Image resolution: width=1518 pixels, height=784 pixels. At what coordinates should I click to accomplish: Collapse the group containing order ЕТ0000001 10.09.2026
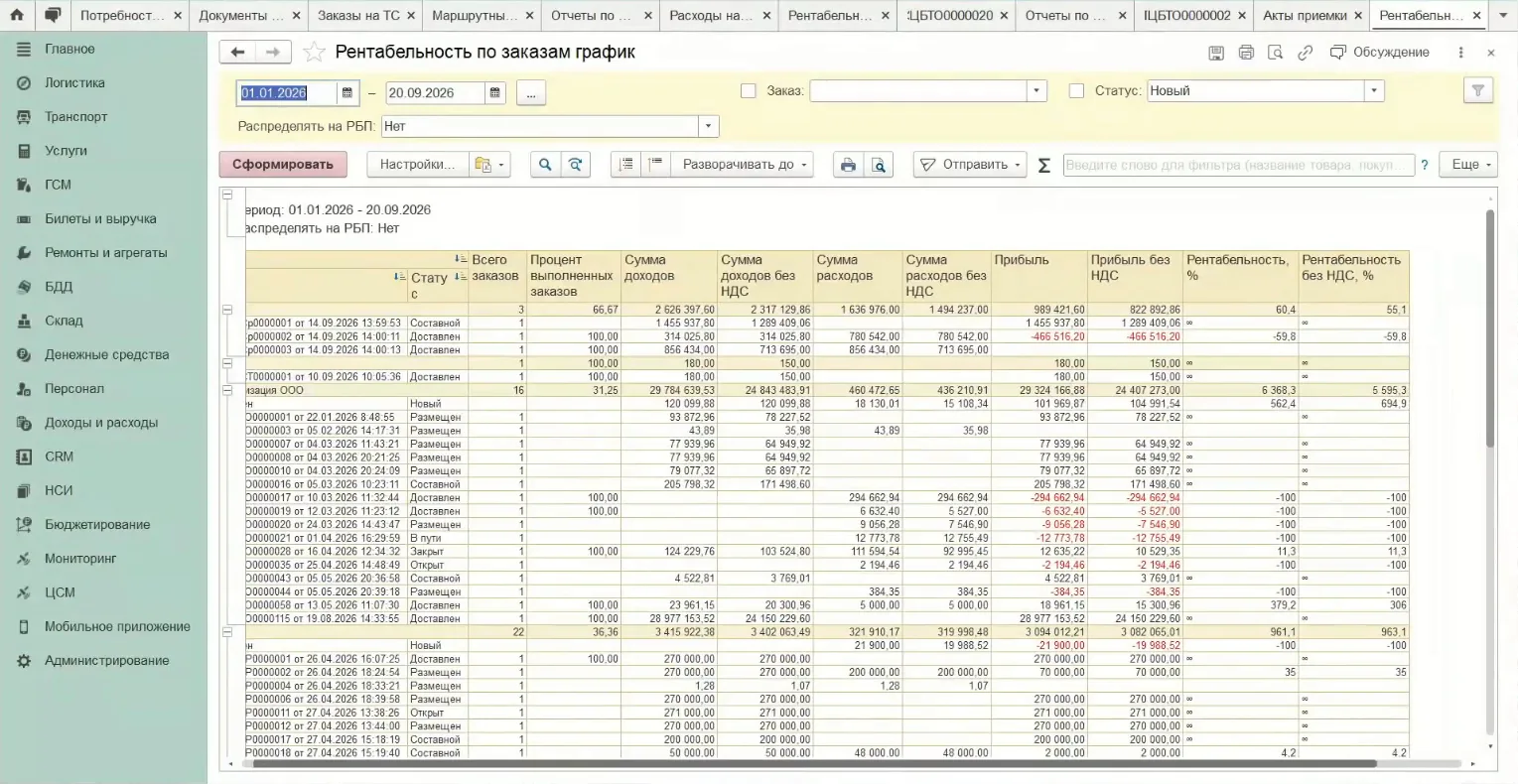227,363
